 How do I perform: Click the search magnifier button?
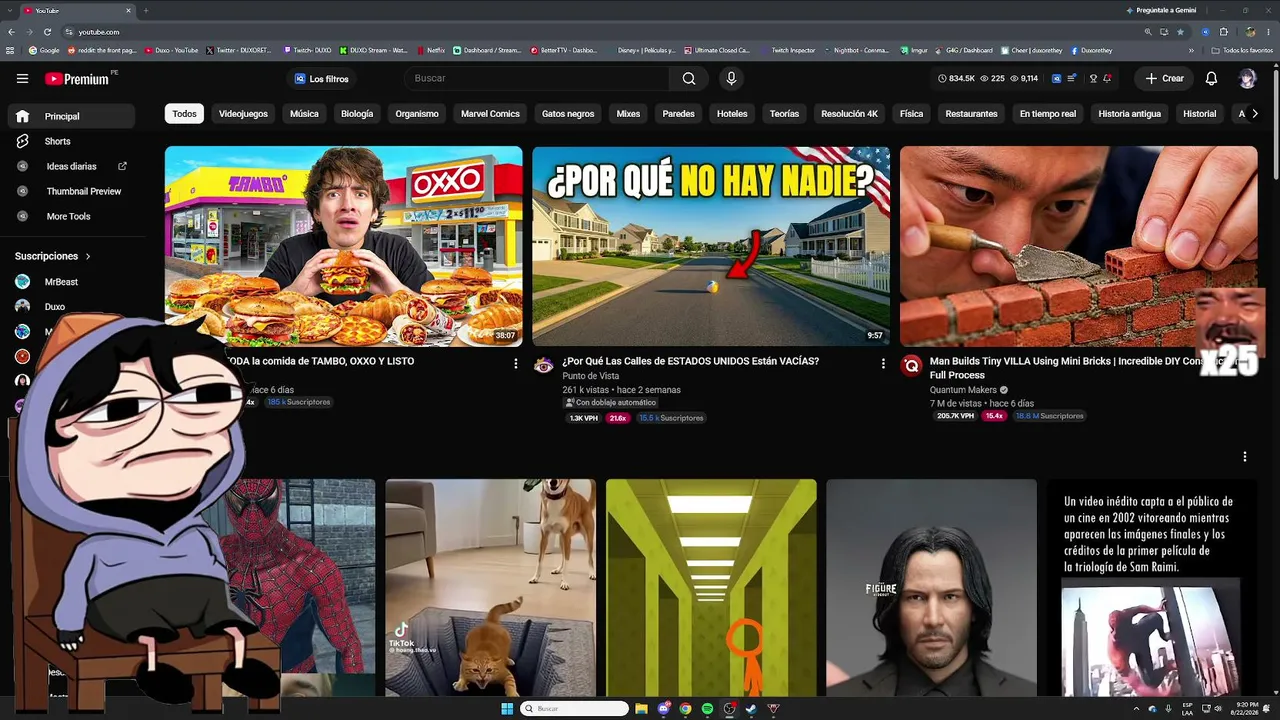tap(689, 78)
